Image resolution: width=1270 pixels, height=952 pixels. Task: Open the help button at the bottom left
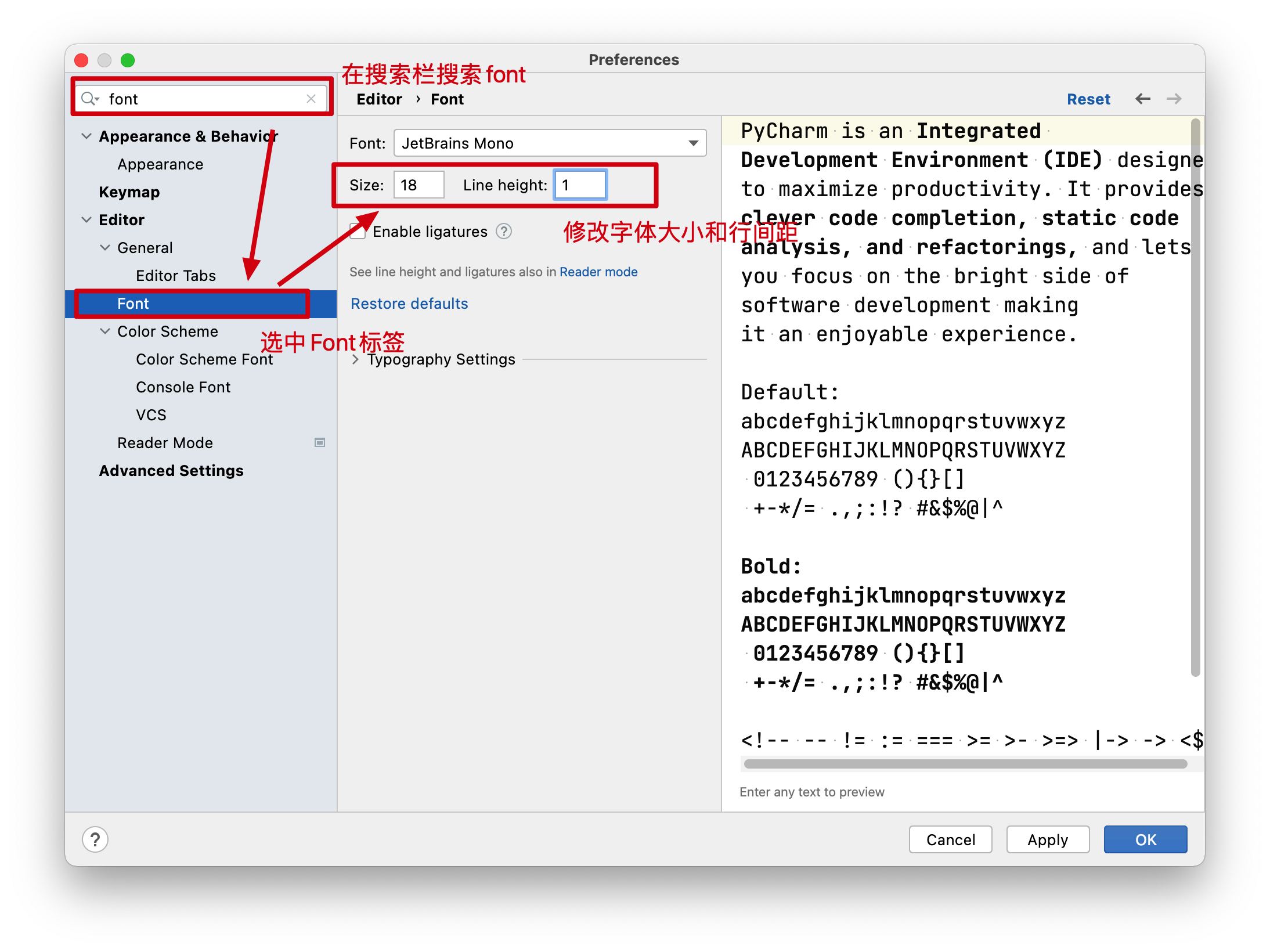pyautogui.click(x=95, y=839)
